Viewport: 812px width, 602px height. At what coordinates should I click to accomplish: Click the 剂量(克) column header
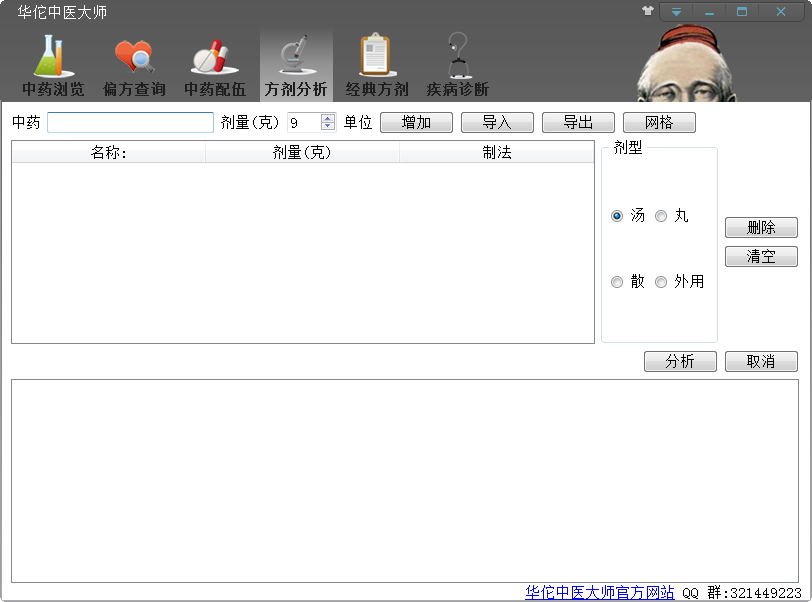(x=302, y=152)
